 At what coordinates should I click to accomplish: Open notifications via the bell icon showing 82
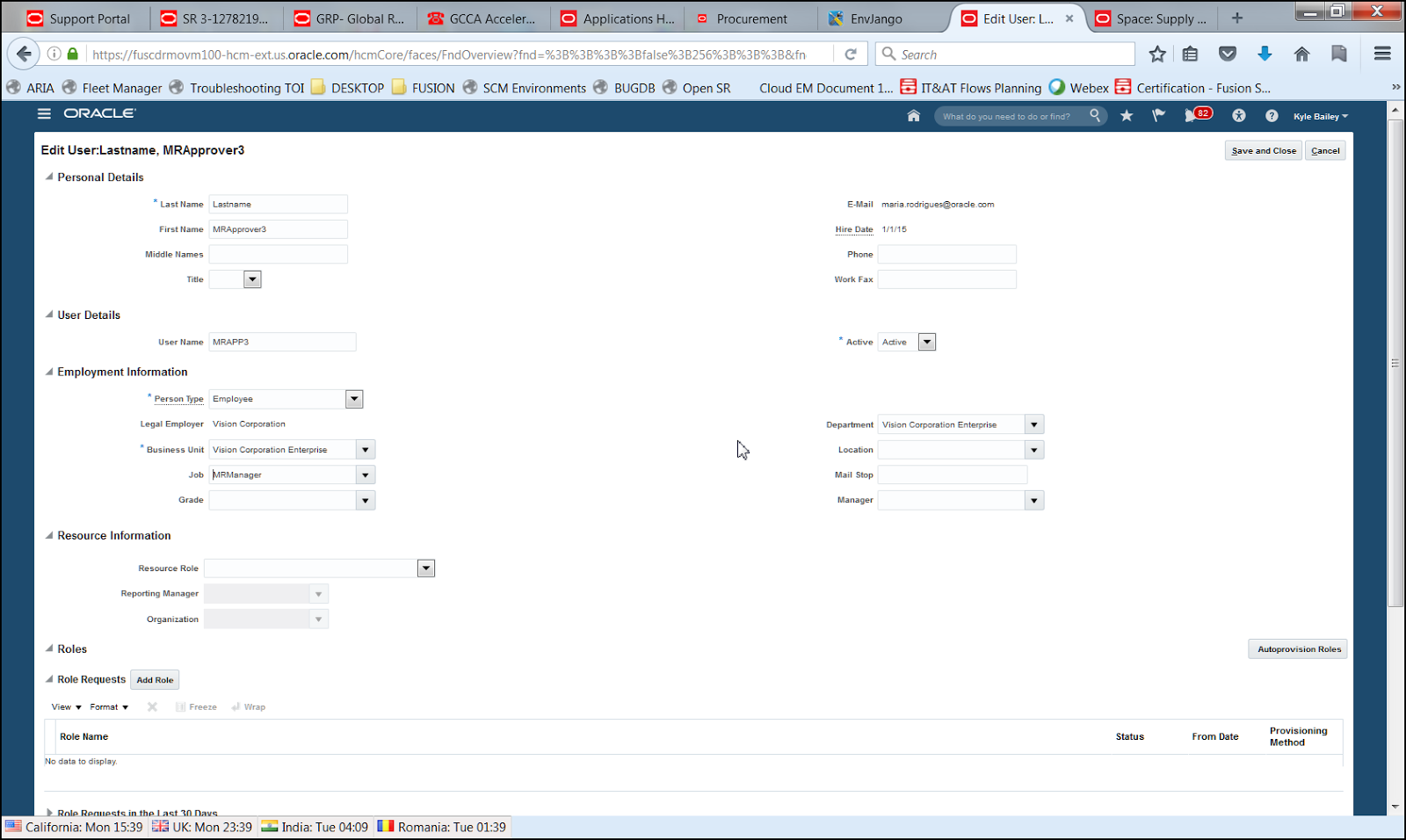click(x=1195, y=115)
